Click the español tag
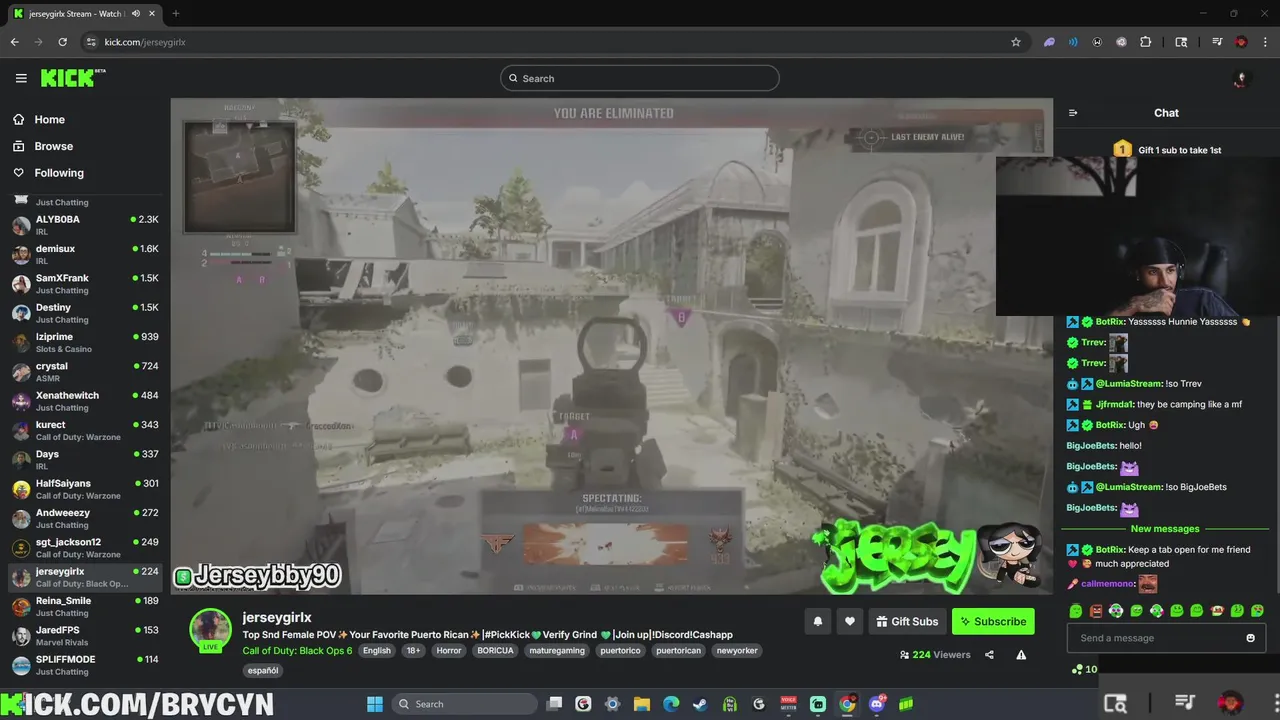The height and width of the screenshot is (720, 1280). pyautogui.click(x=263, y=670)
